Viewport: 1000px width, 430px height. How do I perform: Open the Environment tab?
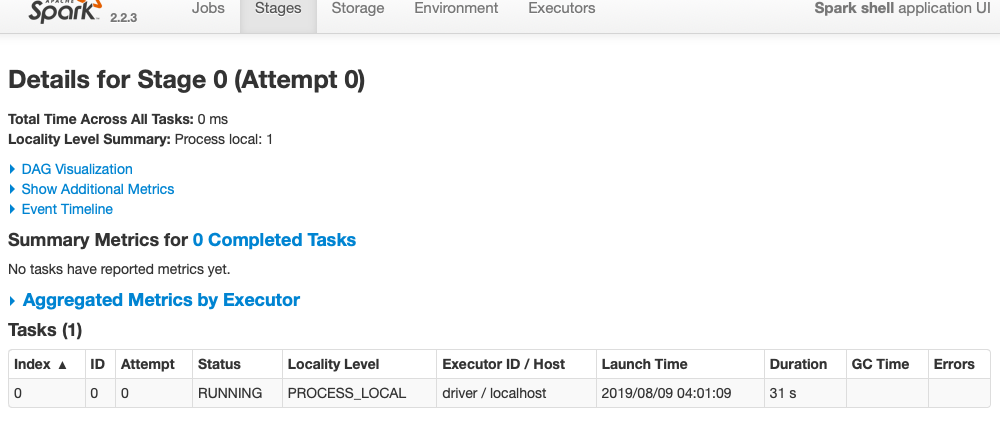pyautogui.click(x=456, y=8)
